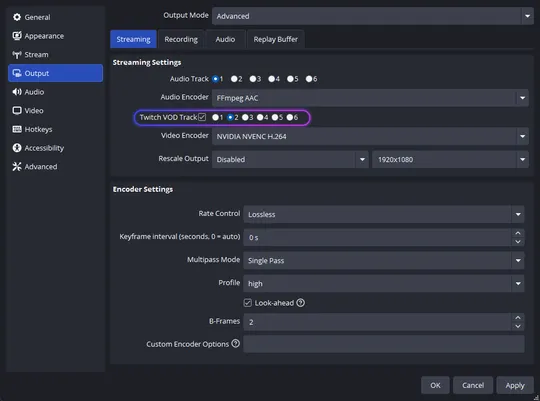Decrease the Keyframe interval value
The height and width of the screenshot is (401, 540).
click(x=518, y=242)
